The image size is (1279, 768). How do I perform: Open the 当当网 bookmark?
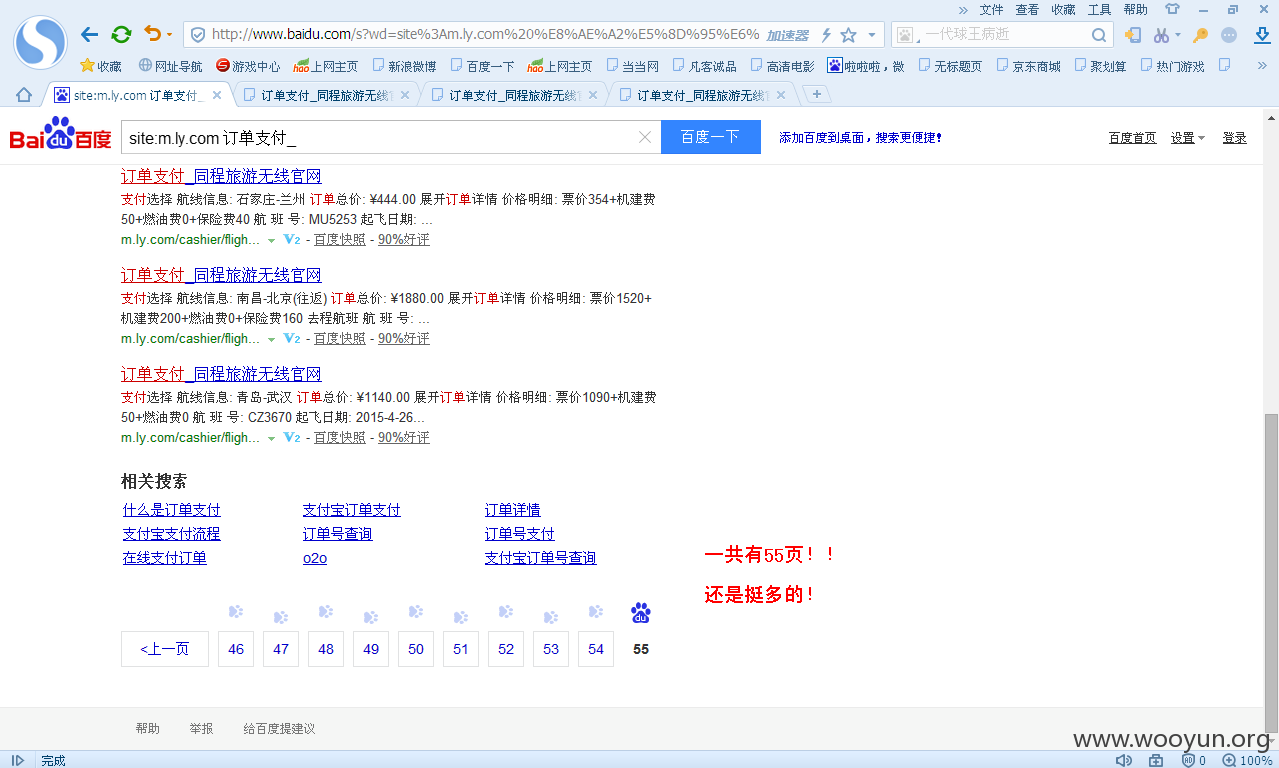click(x=632, y=66)
